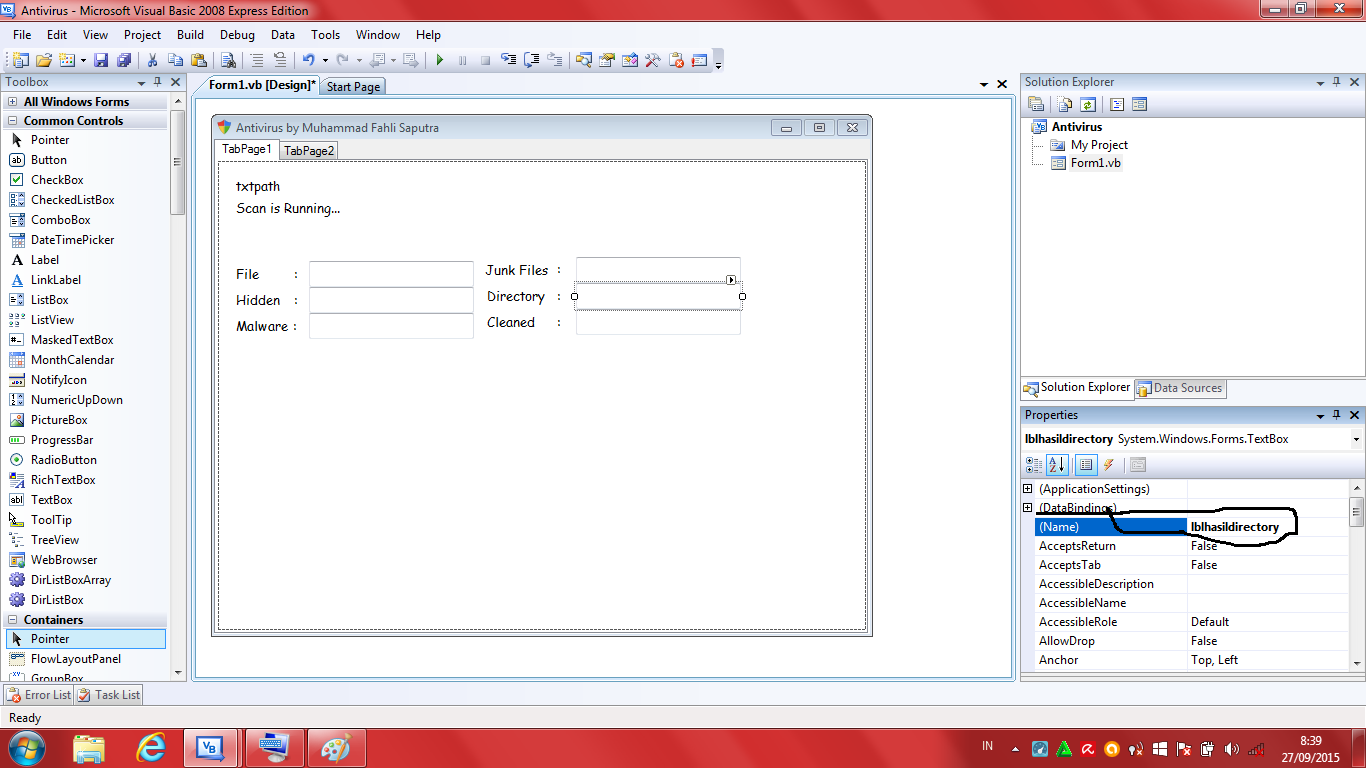Switch to the Start Page tab
This screenshot has width=1366, height=768.
click(353, 87)
